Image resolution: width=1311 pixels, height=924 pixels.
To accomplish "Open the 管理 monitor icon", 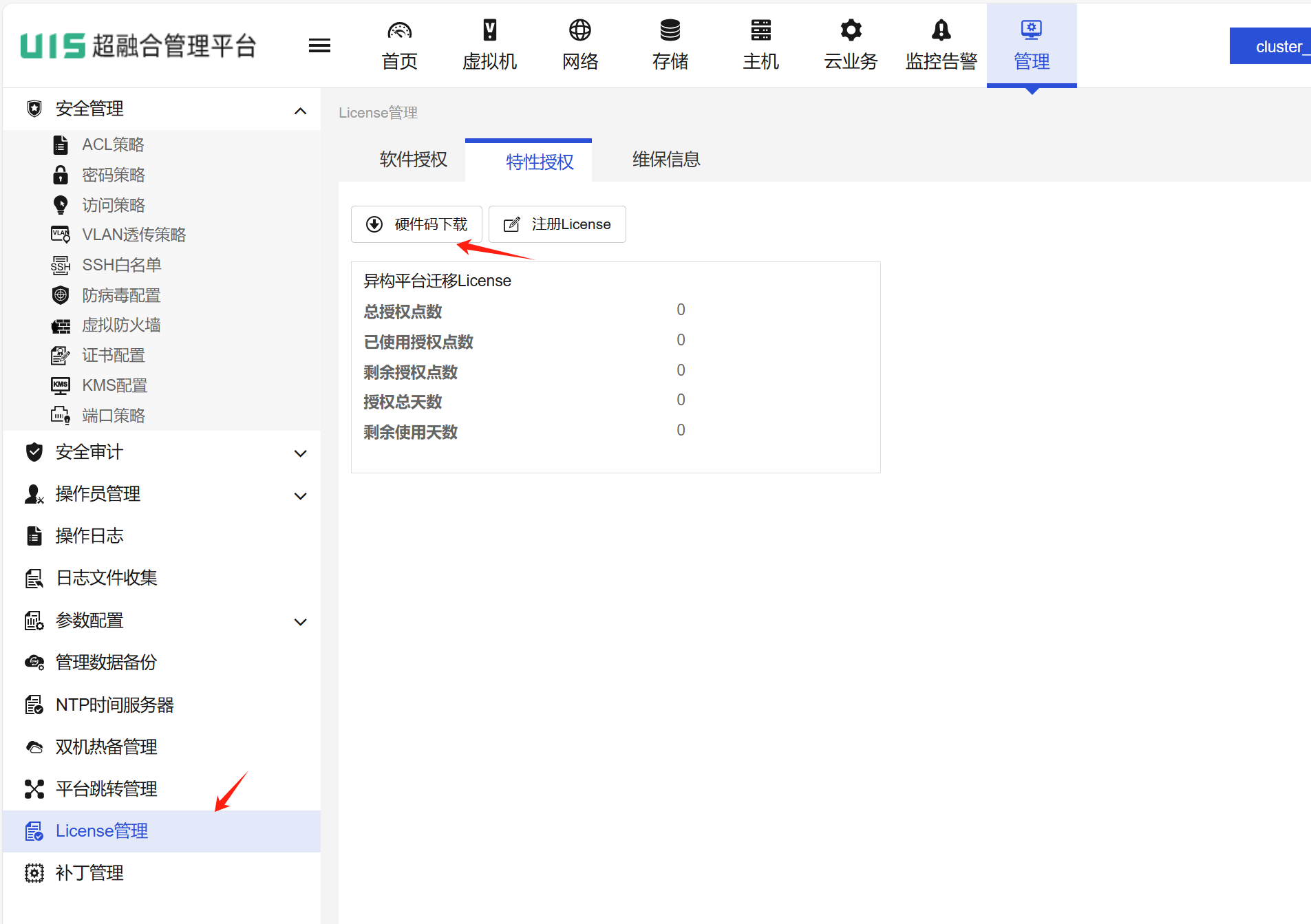I will click(x=1031, y=30).
